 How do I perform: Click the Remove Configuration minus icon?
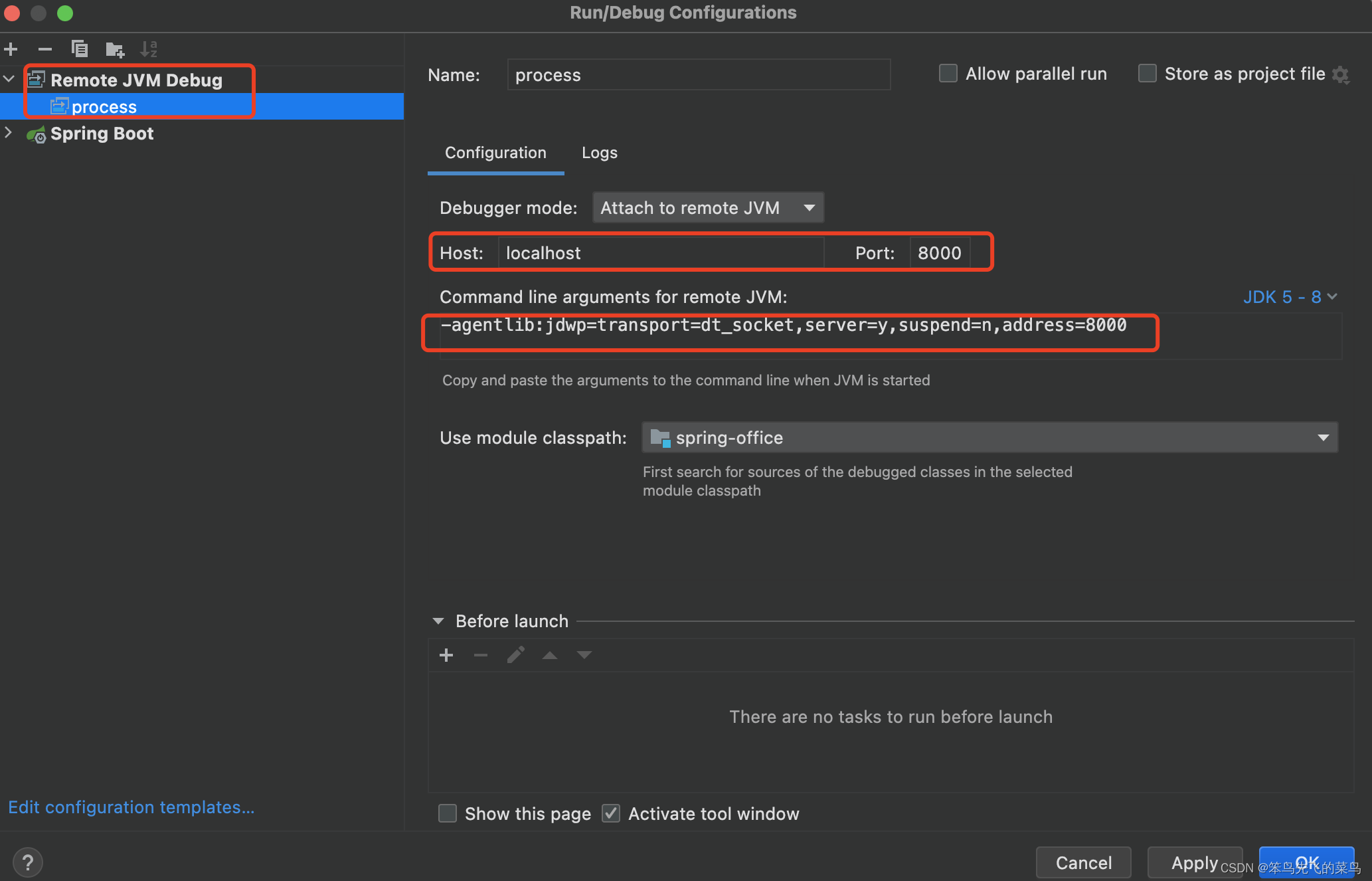coord(45,49)
